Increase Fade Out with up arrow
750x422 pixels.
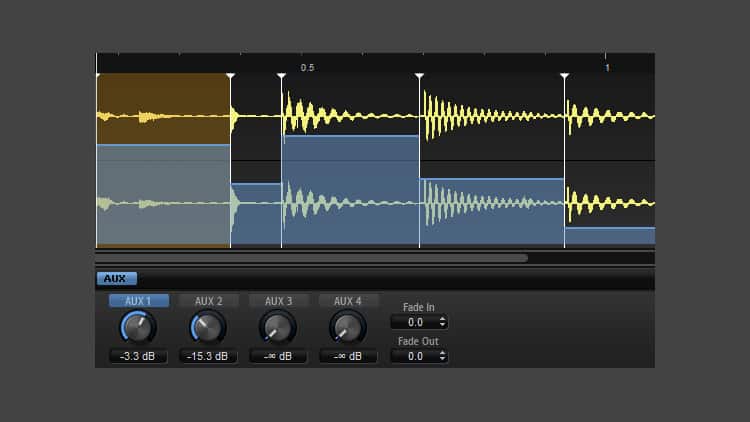point(442,353)
